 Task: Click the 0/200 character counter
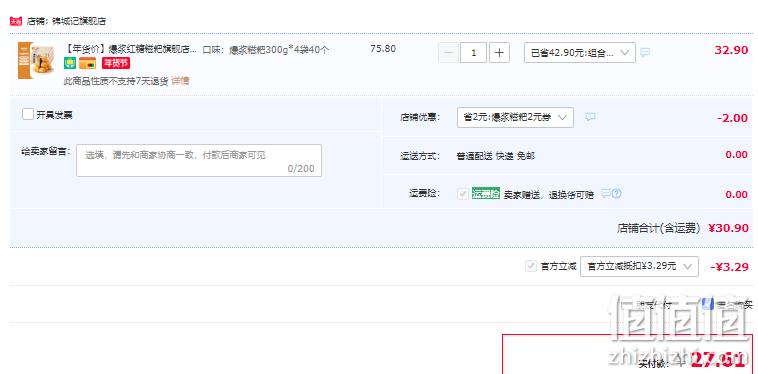point(301,169)
